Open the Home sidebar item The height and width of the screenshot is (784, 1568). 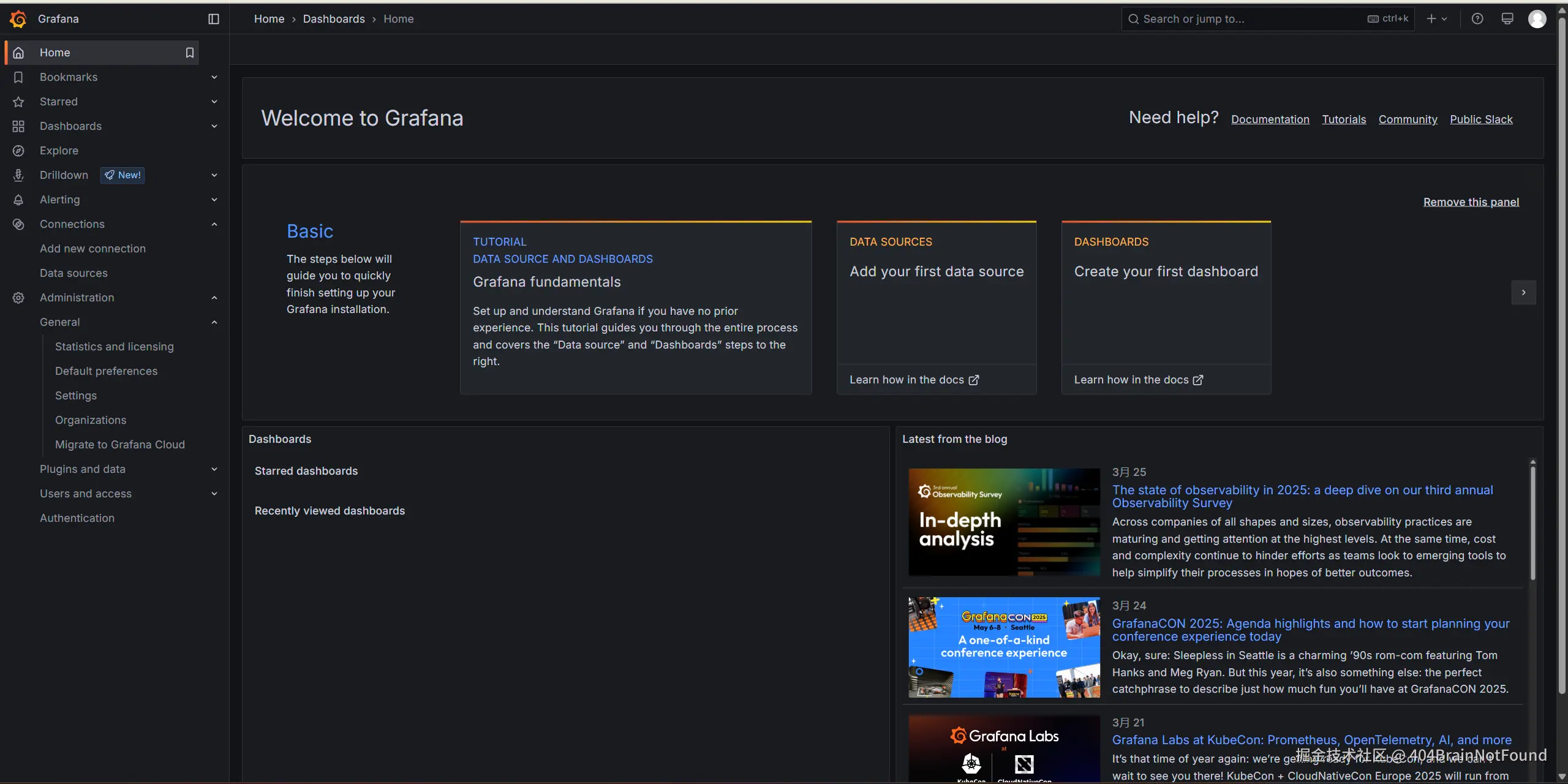pyautogui.click(x=102, y=53)
